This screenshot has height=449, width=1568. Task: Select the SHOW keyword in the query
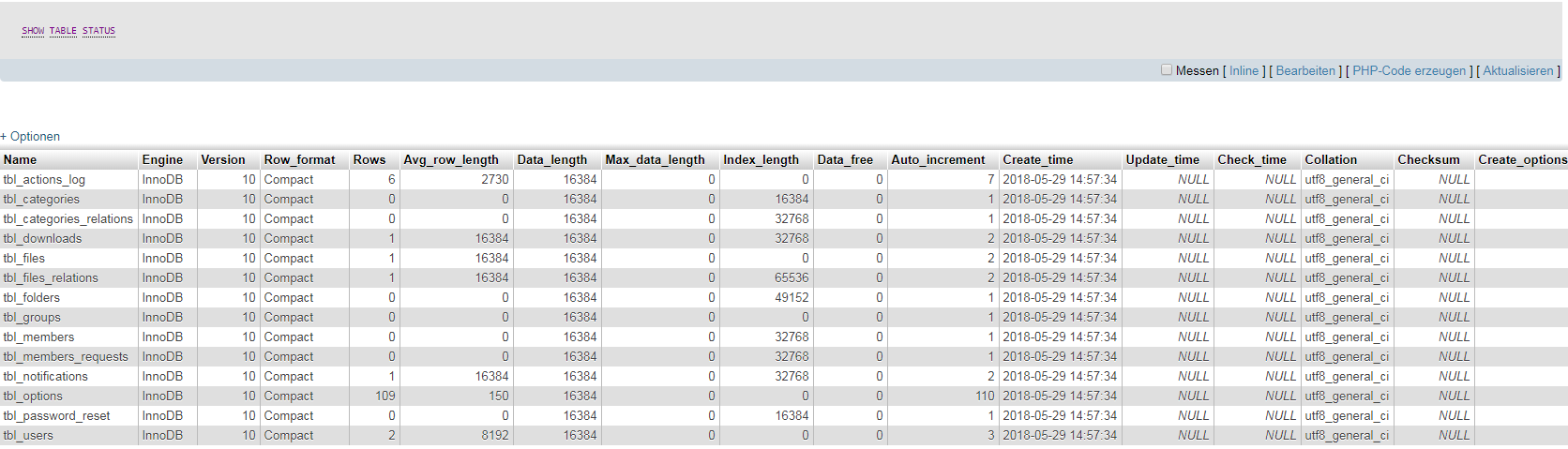pos(33,31)
